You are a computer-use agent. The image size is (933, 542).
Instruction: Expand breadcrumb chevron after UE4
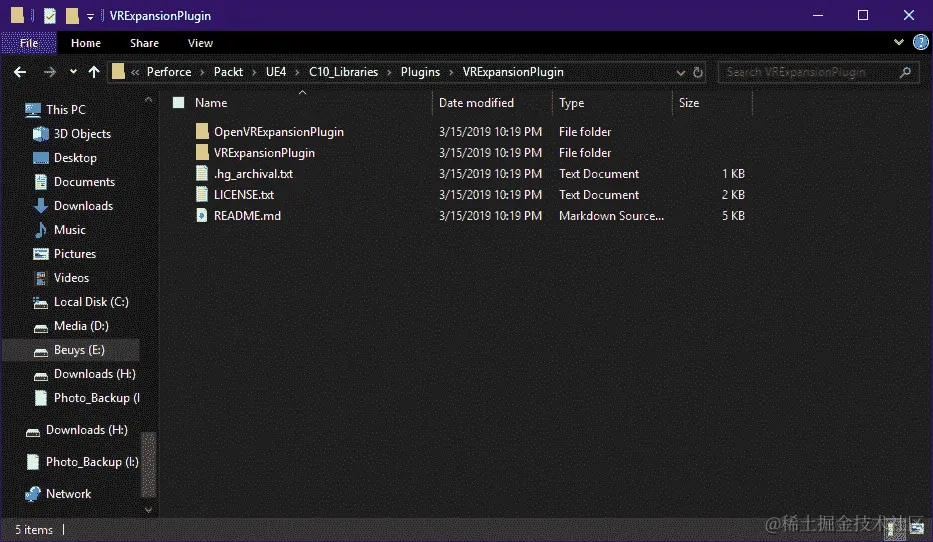pos(297,73)
